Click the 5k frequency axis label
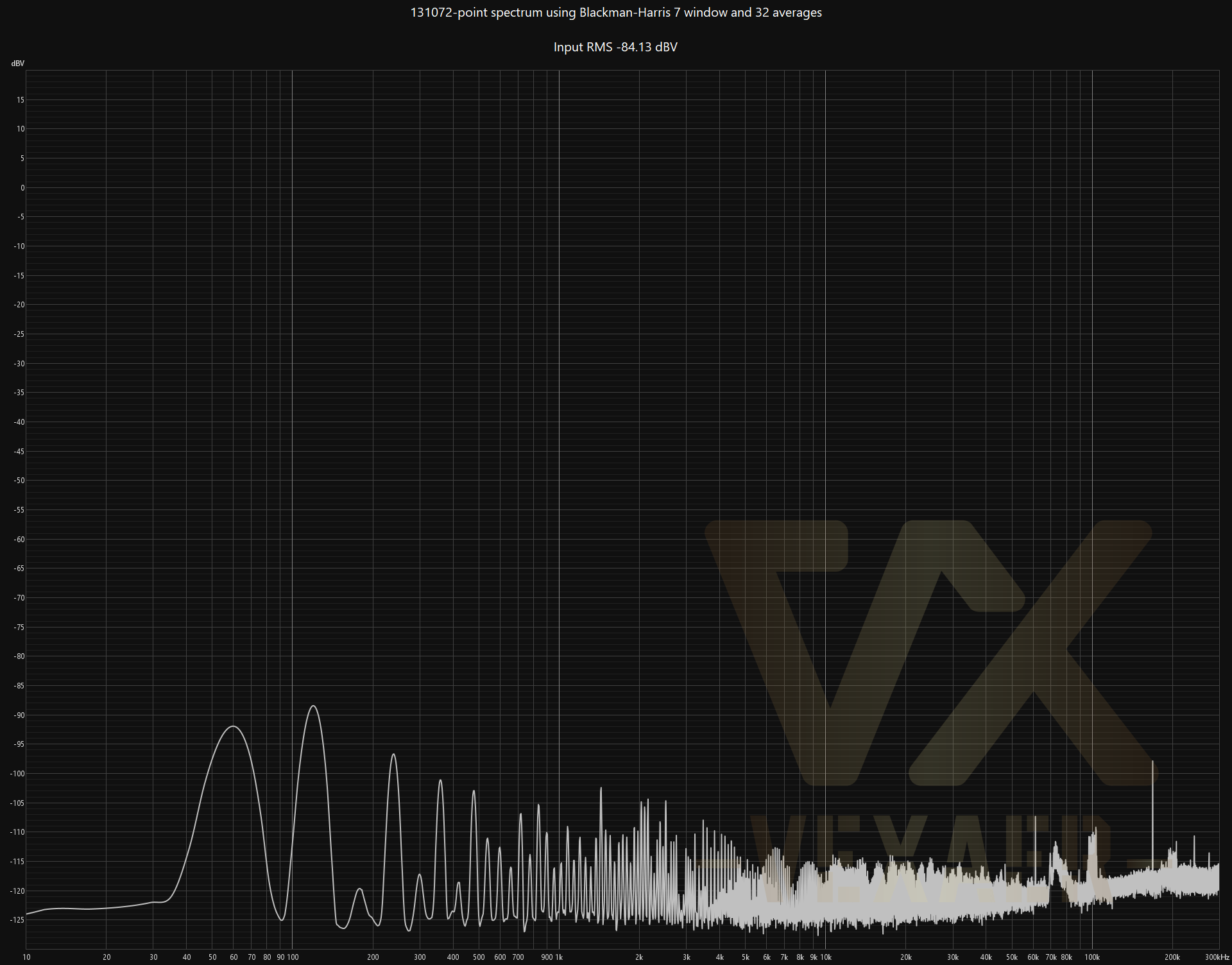This screenshot has width=1232, height=965. (745, 957)
